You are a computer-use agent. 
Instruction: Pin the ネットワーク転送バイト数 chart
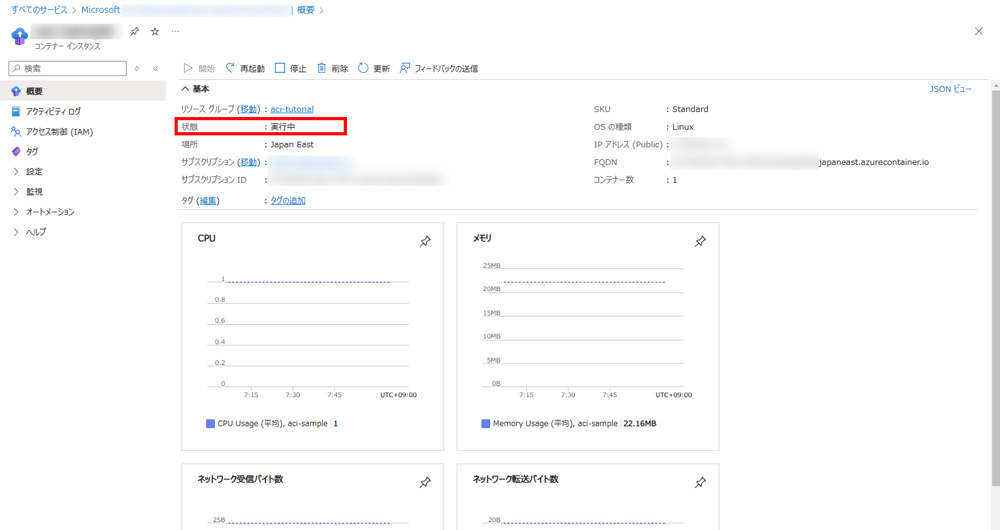click(700, 482)
